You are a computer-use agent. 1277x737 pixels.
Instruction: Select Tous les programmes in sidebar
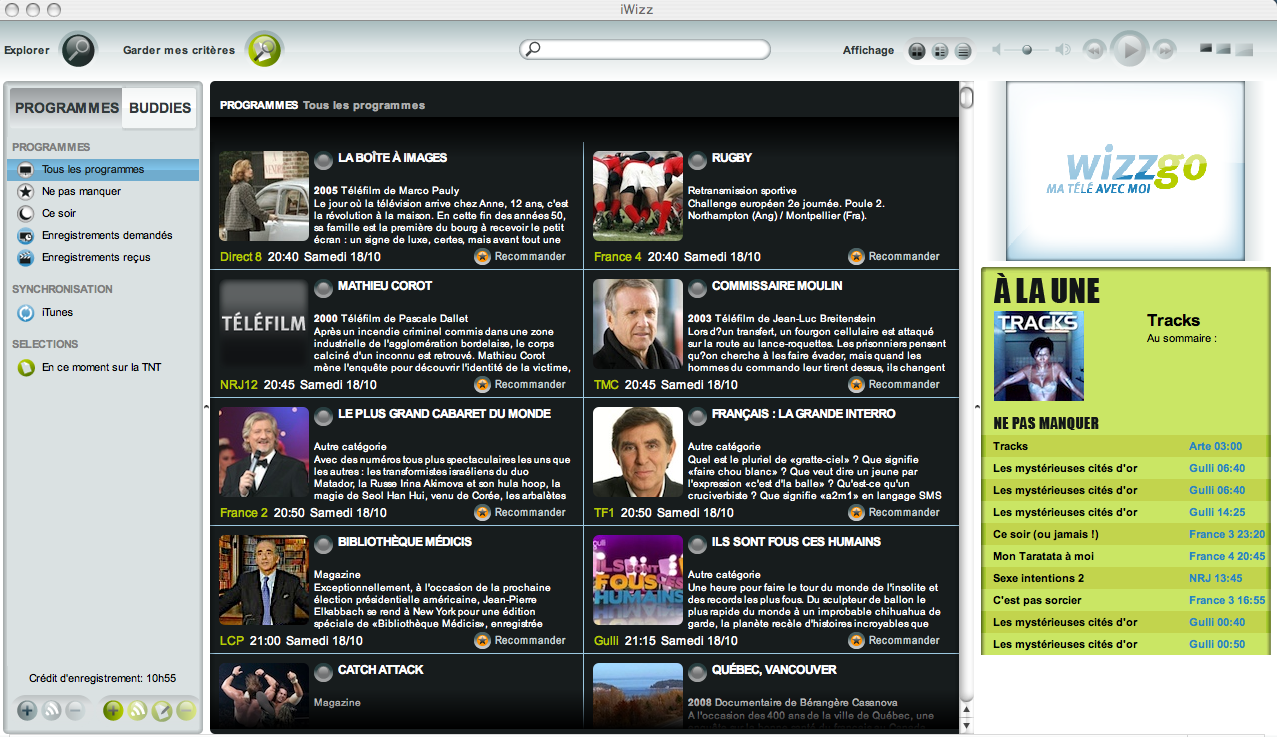(x=103, y=170)
